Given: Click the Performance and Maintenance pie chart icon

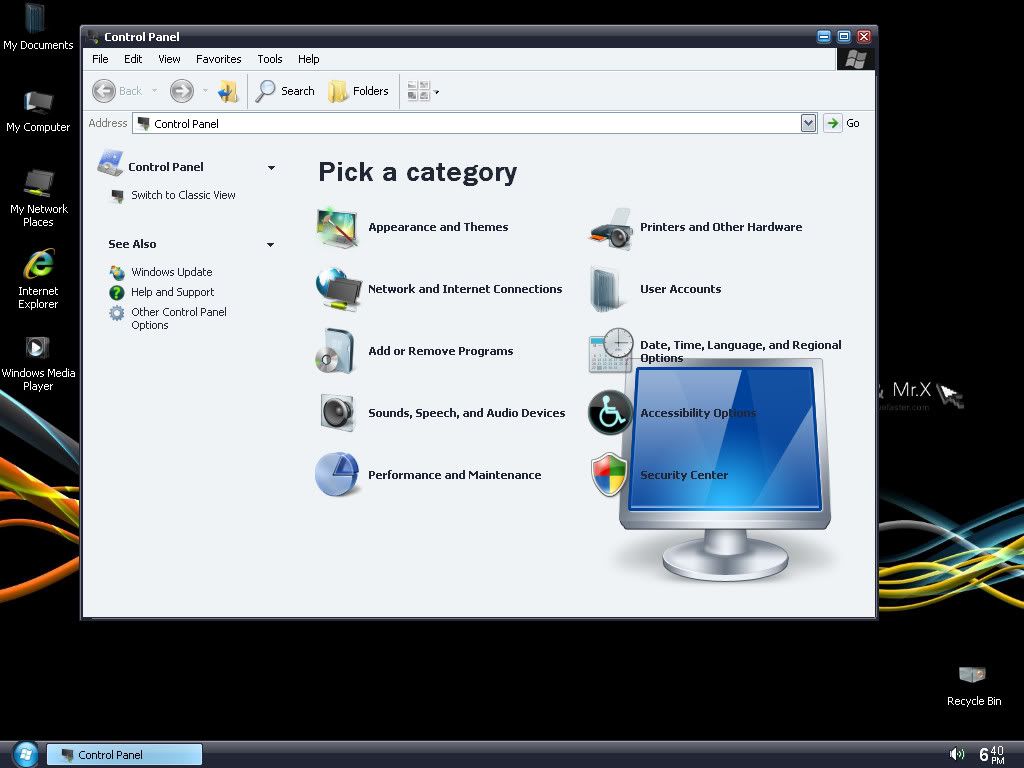Looking at the screenshot, I should [x=337, y=475].
